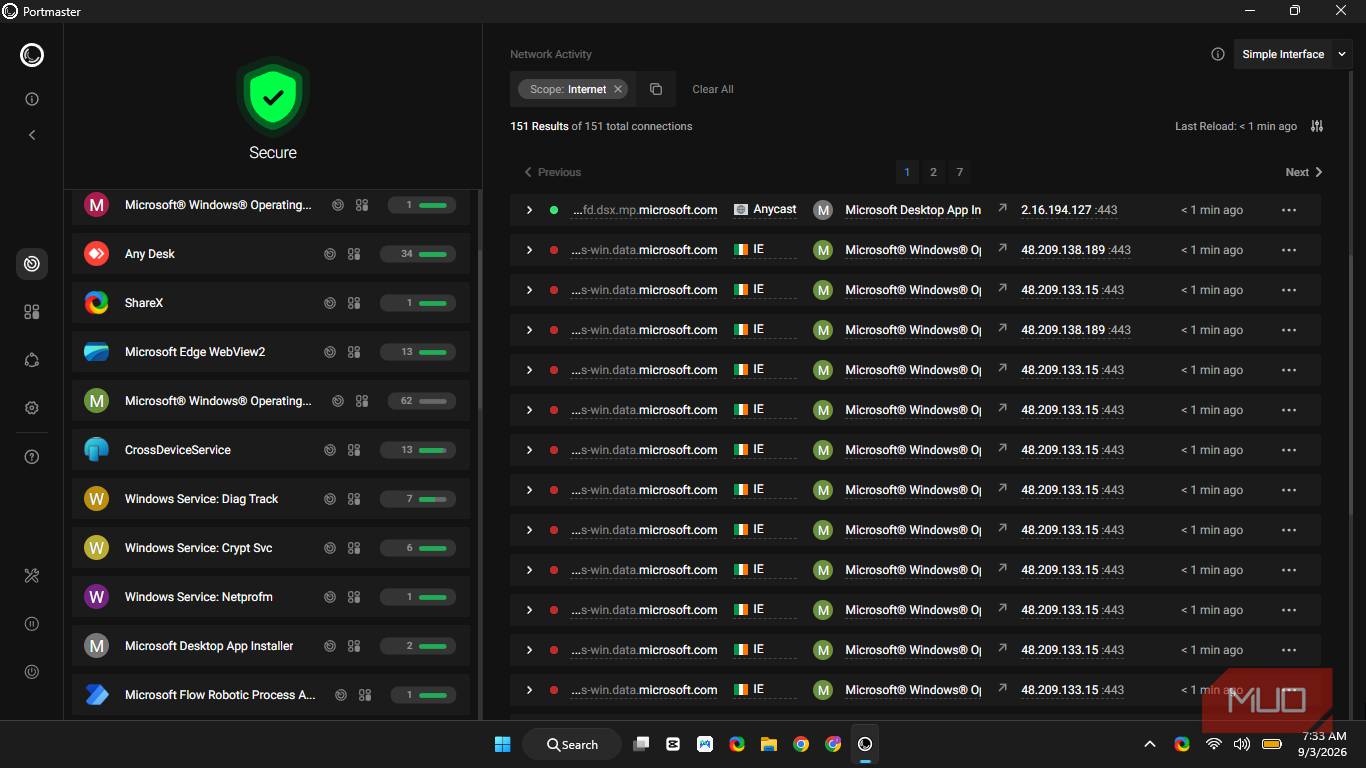Click the 2.16.194.127 :443 address
Screen dimensions: 1366x768
(x=1069, y=210)
